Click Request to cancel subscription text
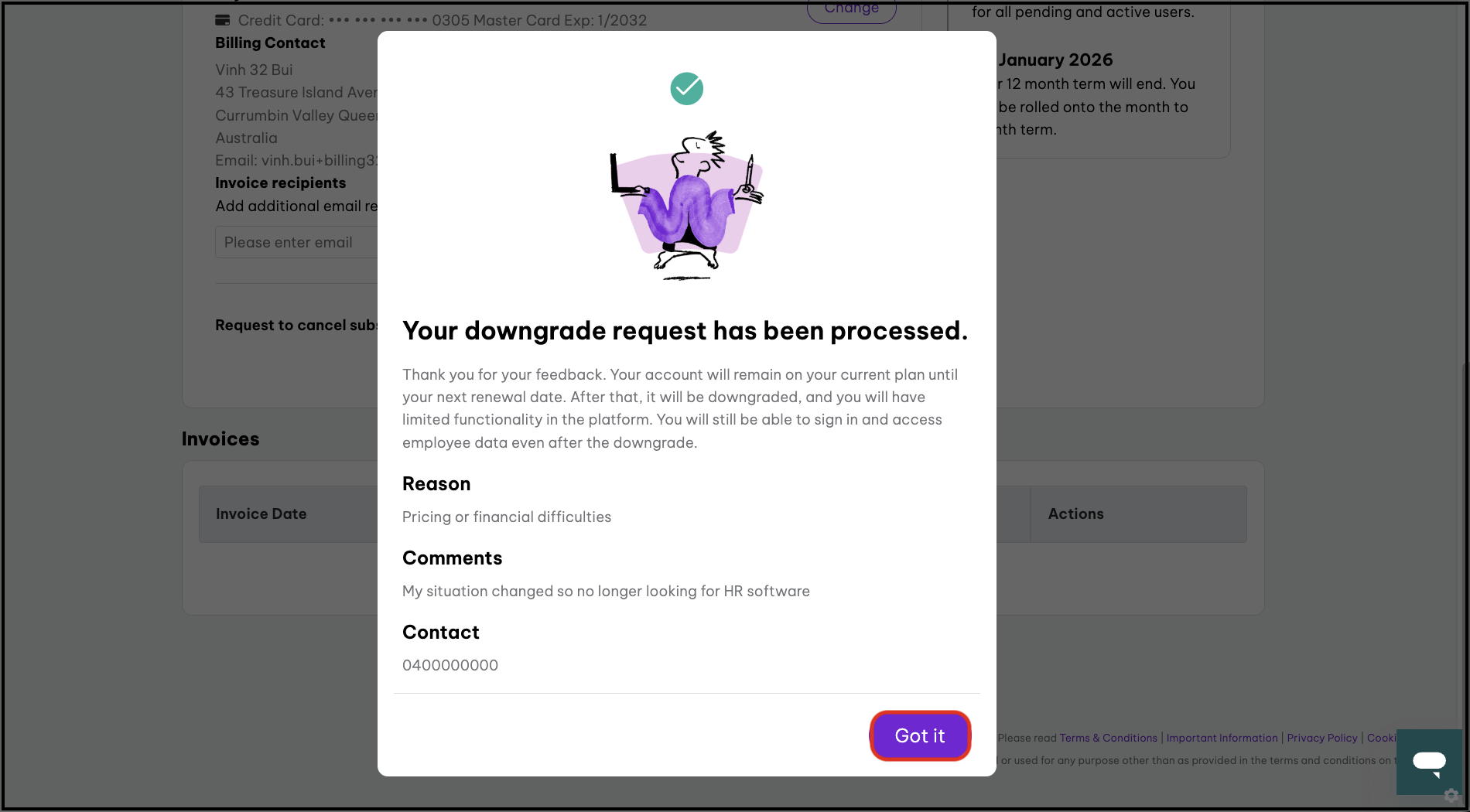This screenshot has width=1470, height=812. click(x=296, y=326)
